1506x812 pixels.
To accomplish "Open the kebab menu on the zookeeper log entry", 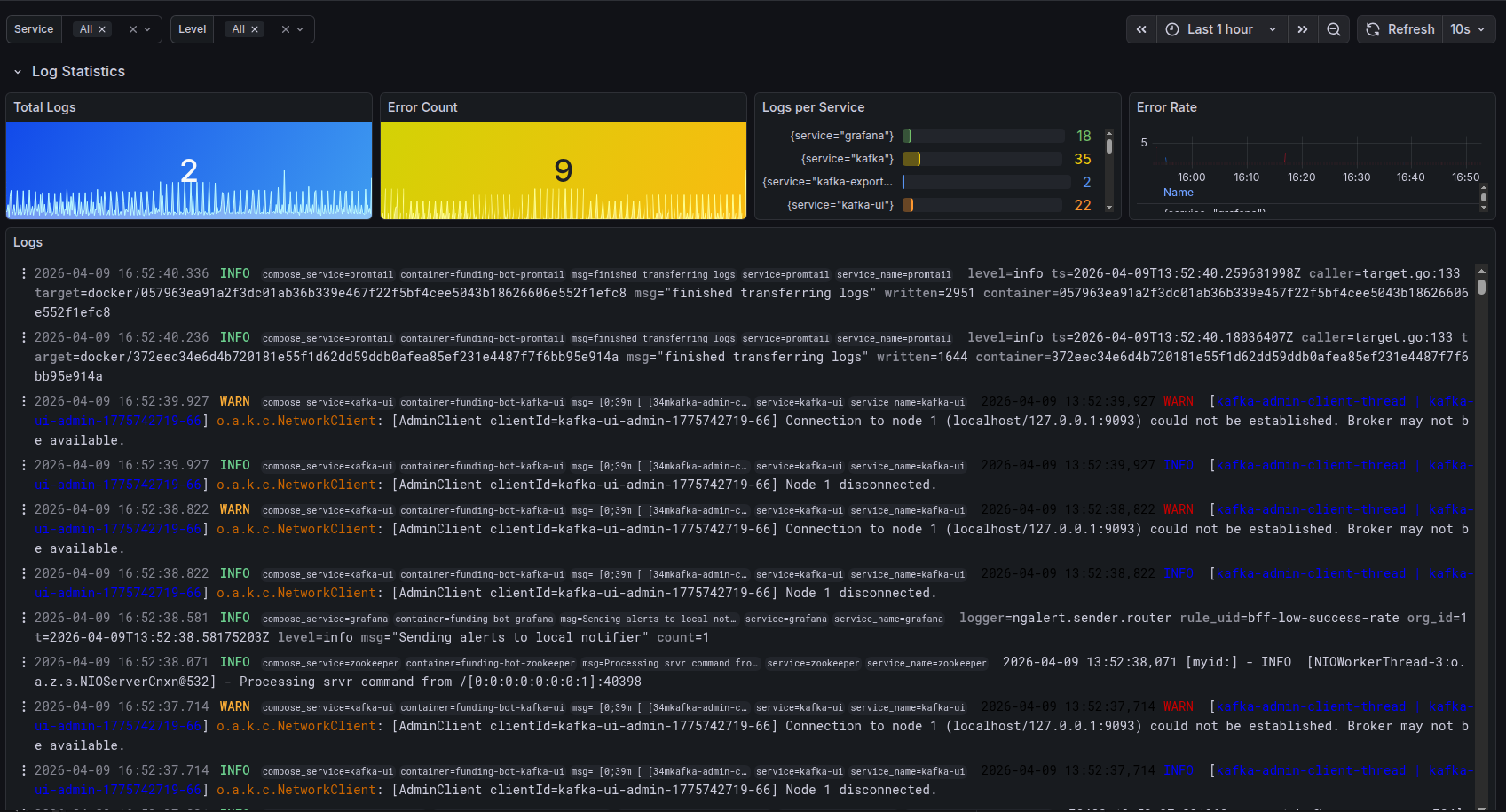I will tap(23, 662).
